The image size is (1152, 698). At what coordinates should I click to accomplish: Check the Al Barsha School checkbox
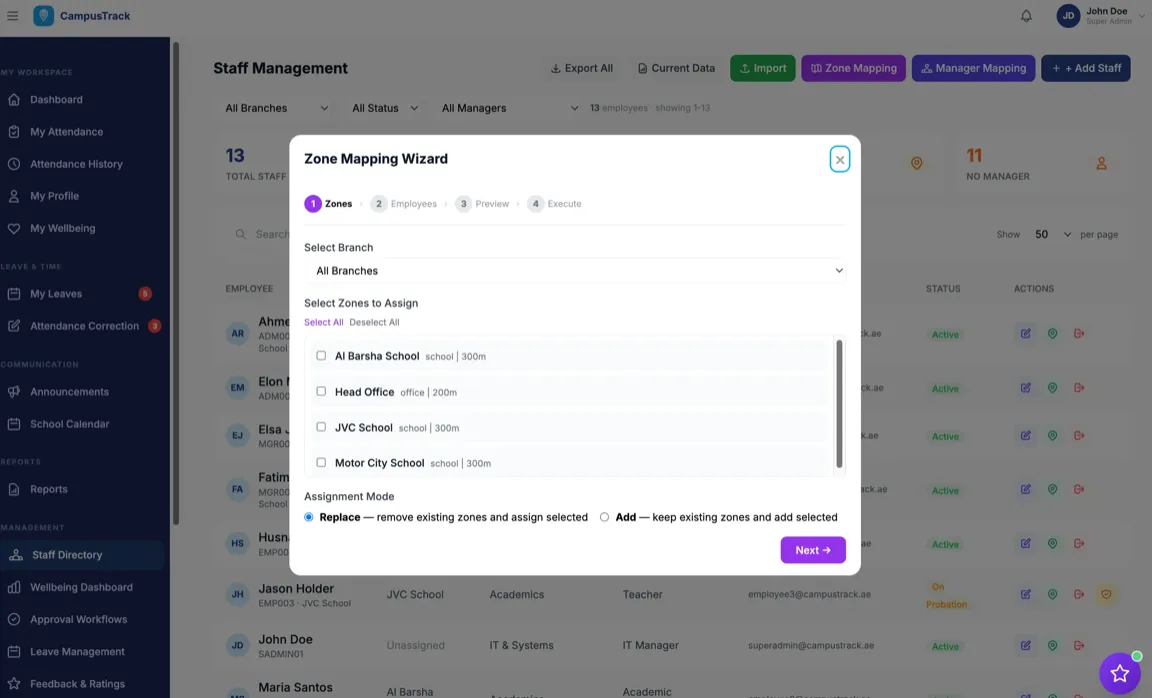tap(321, 356)
